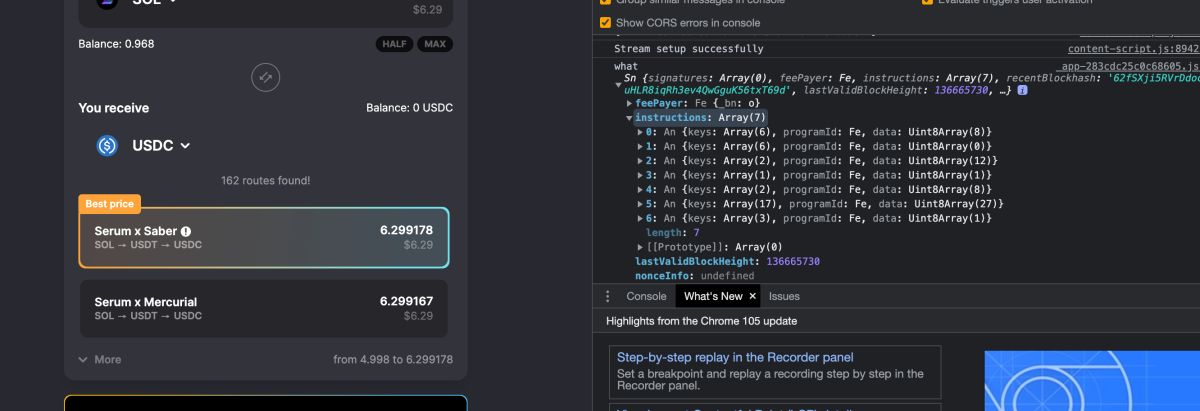This screenshot has height=411, width=1200.
Task: Click the HALF balance button
Action: pos(395,44)
